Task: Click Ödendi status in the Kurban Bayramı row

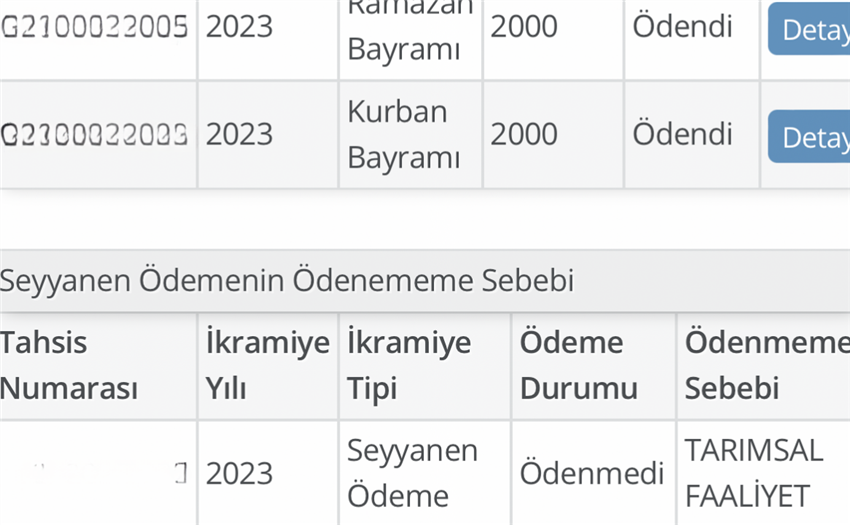Action: point(682,135)
